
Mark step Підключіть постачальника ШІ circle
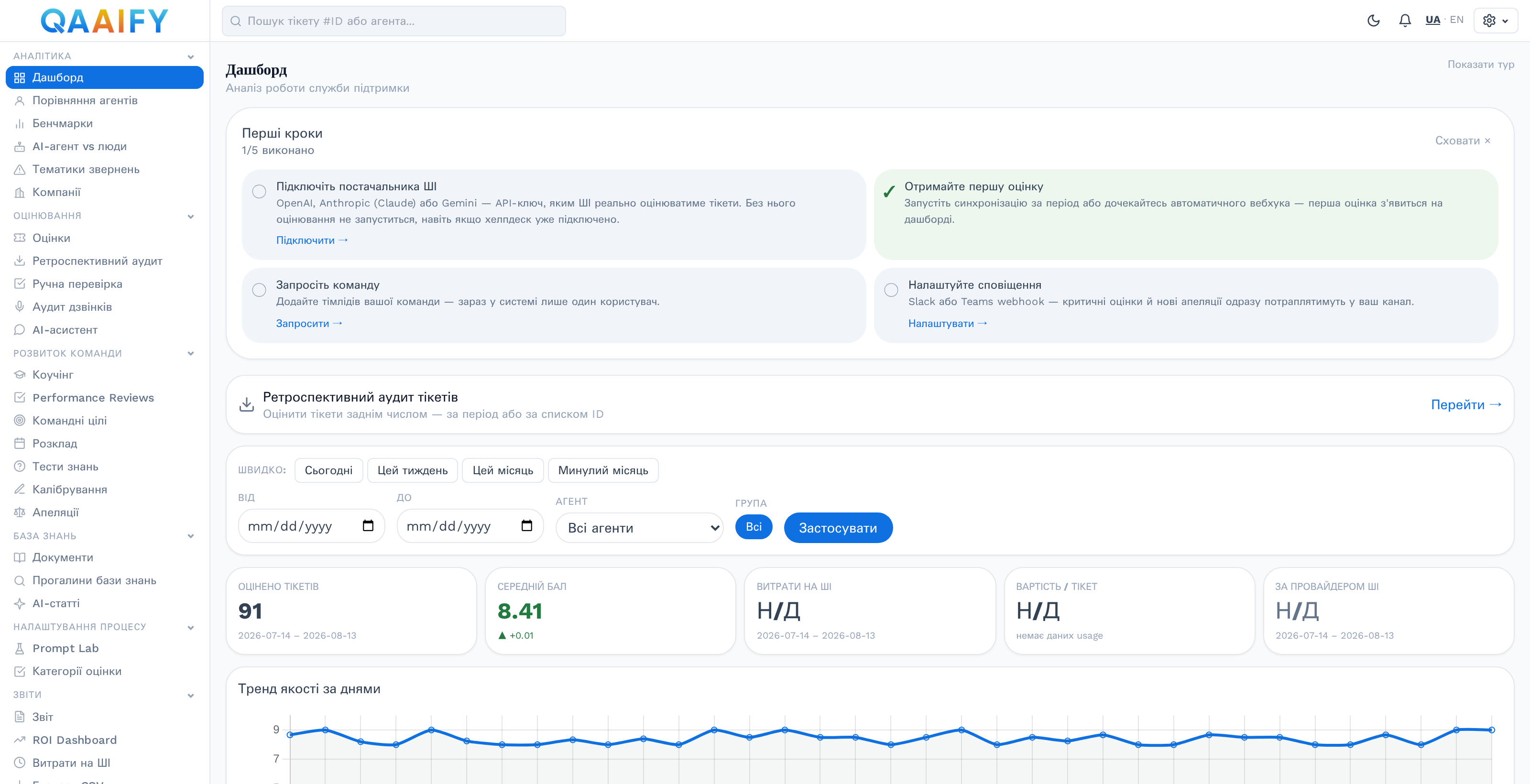259,191
